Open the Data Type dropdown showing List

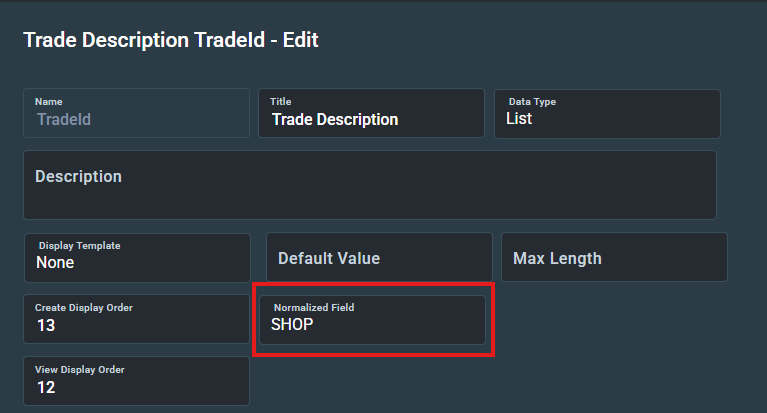607,114
